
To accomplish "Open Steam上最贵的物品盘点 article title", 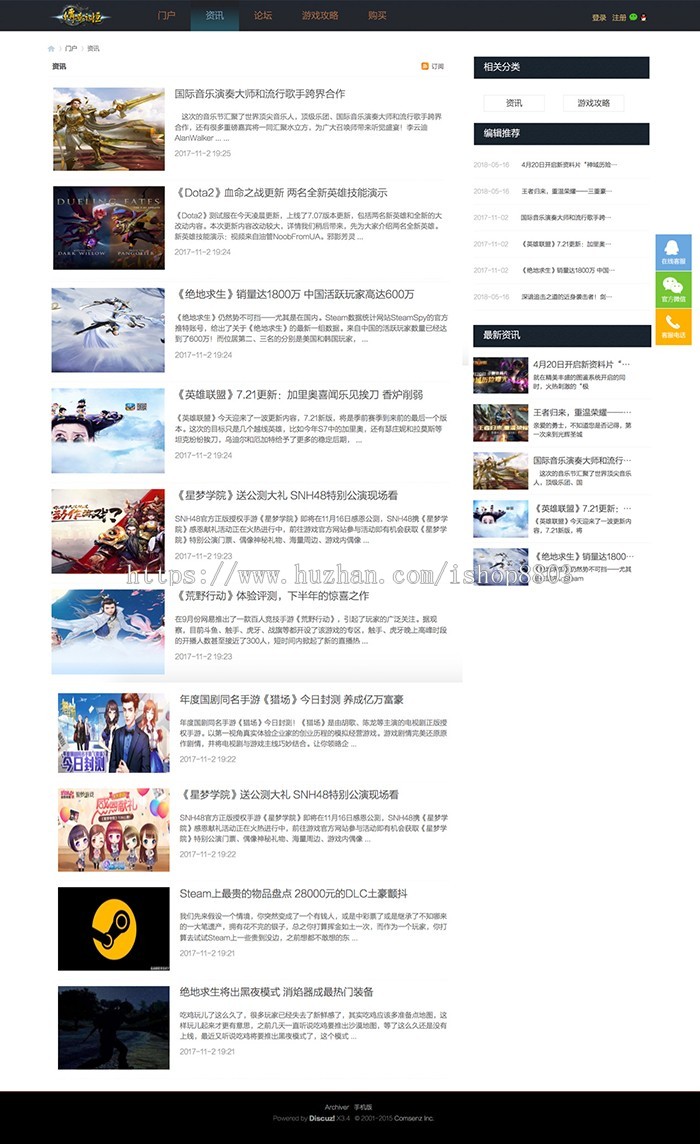I will coord(293,893).
